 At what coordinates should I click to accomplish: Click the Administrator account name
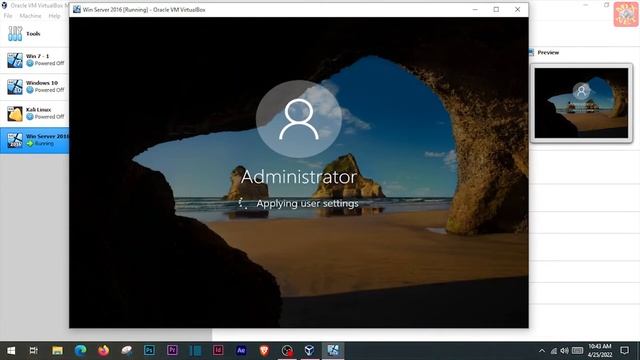299,177
